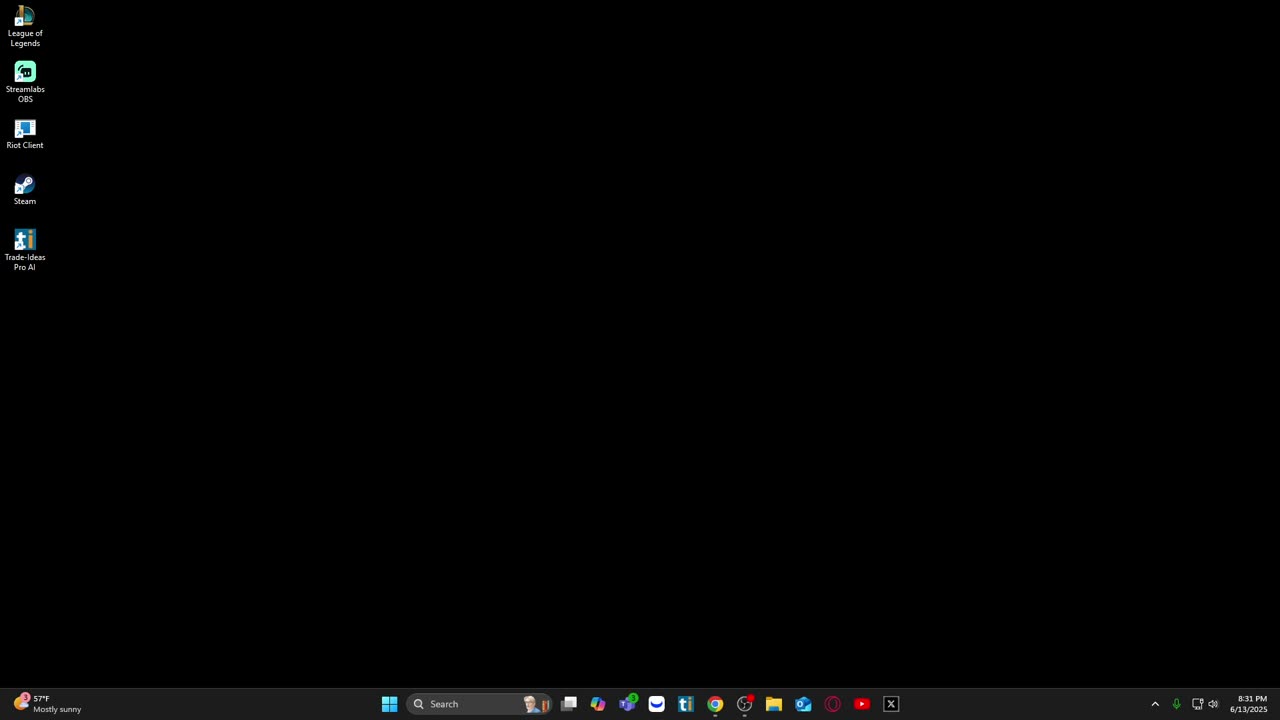
Task: Launch Streamlabs OBS from desktop
Action: coord(25,83)
